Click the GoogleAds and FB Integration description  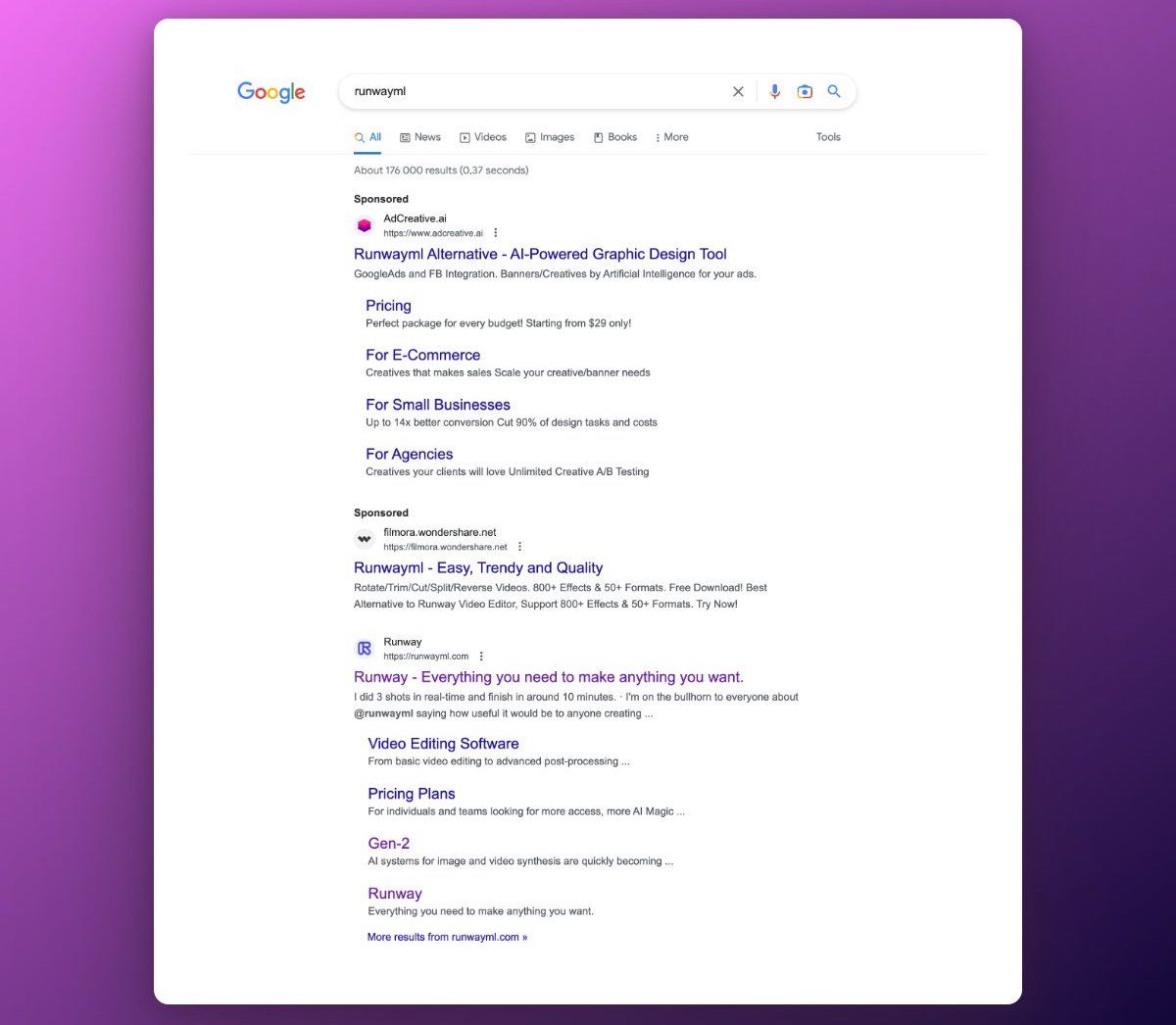[x=555, y=274]
